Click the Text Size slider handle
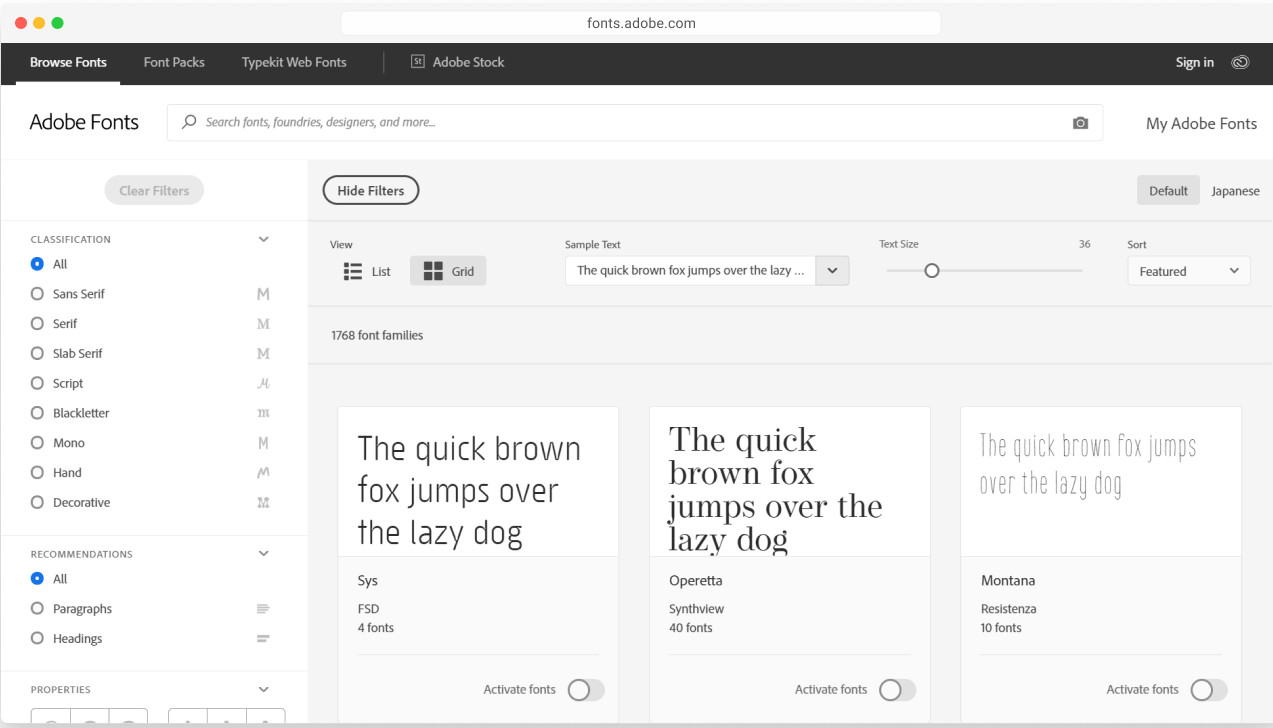The height and width of the screenshot is (728, 1273). pyautogui.click(x=932, y=271)
